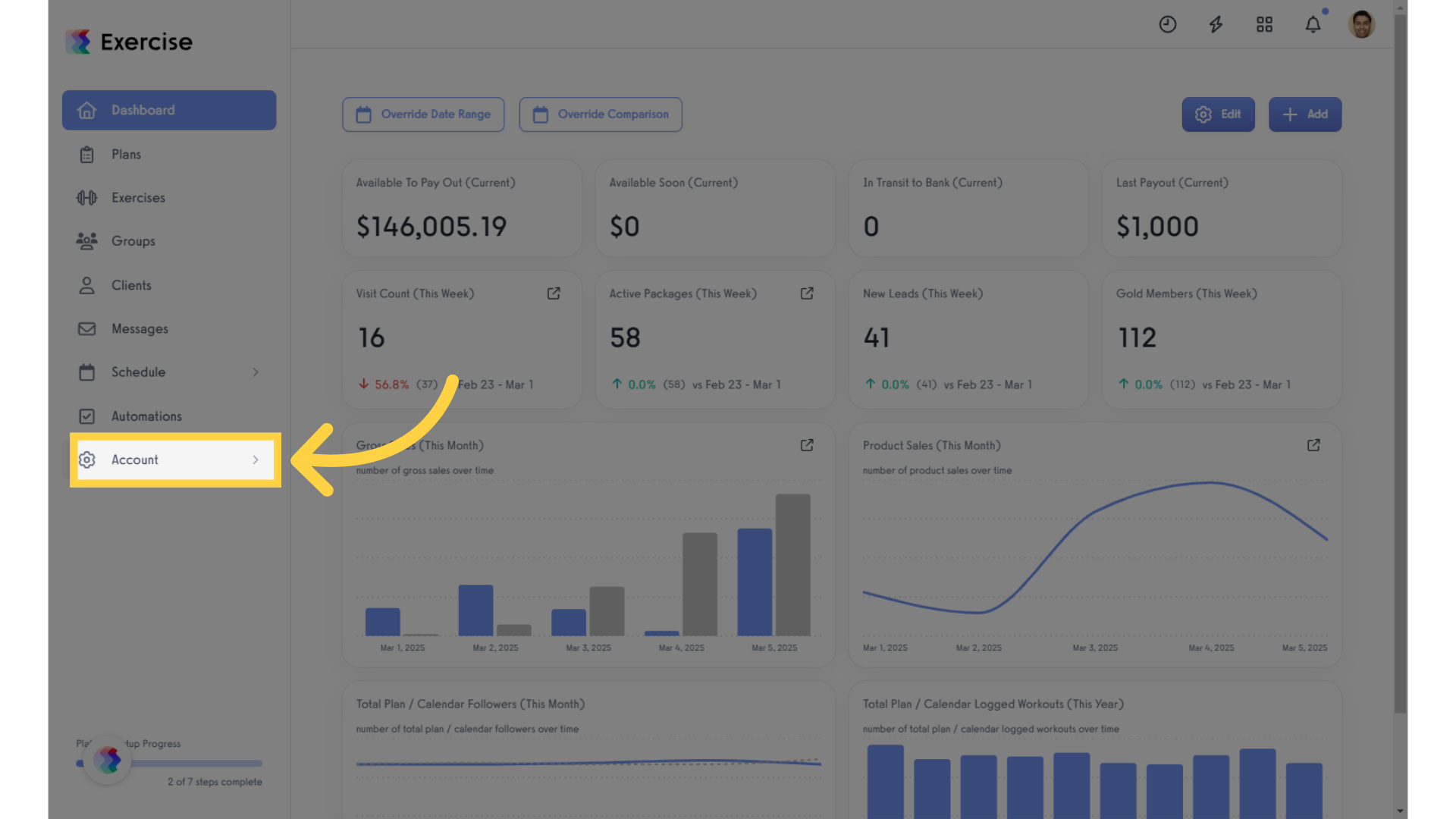
Task: Click the Exercise logo in the sidebar
Action: 129,42
